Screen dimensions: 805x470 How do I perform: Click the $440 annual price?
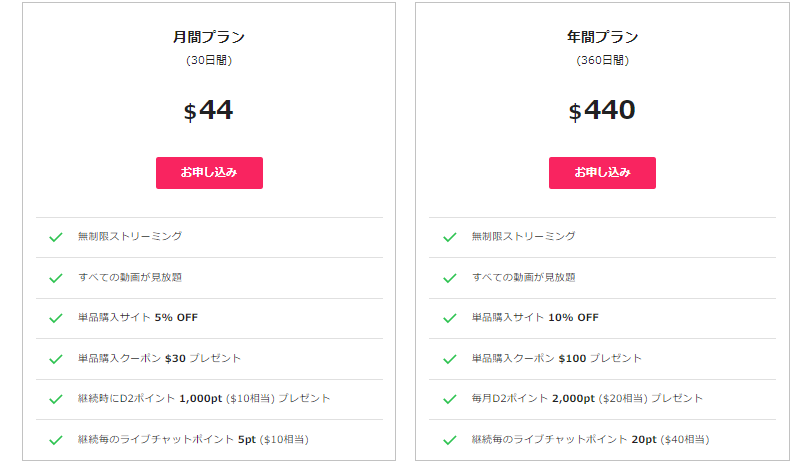coord(602,110)
